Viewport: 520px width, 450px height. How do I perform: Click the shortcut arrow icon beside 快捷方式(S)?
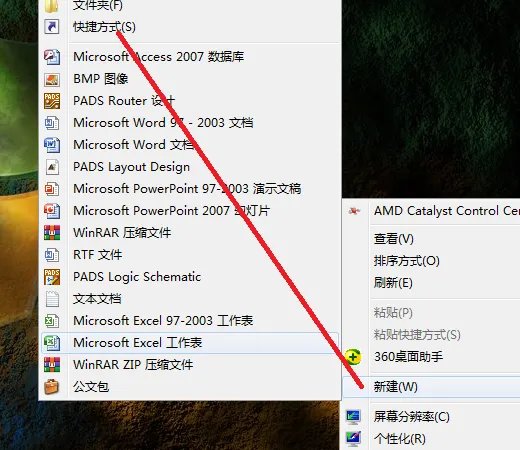52,27
